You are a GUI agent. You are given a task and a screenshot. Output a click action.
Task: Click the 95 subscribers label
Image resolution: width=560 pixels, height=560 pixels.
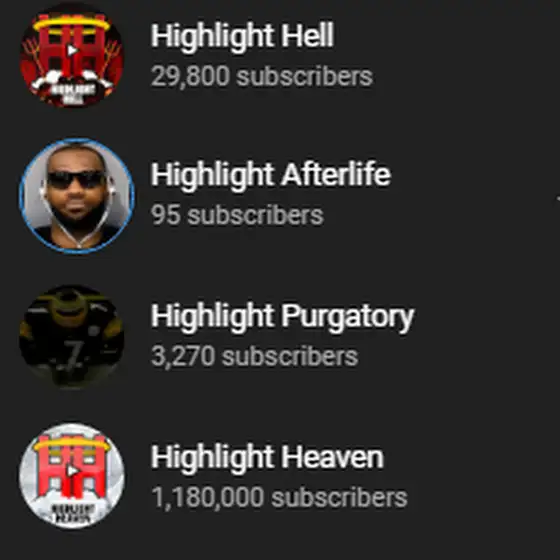click(x=237, y=215)
